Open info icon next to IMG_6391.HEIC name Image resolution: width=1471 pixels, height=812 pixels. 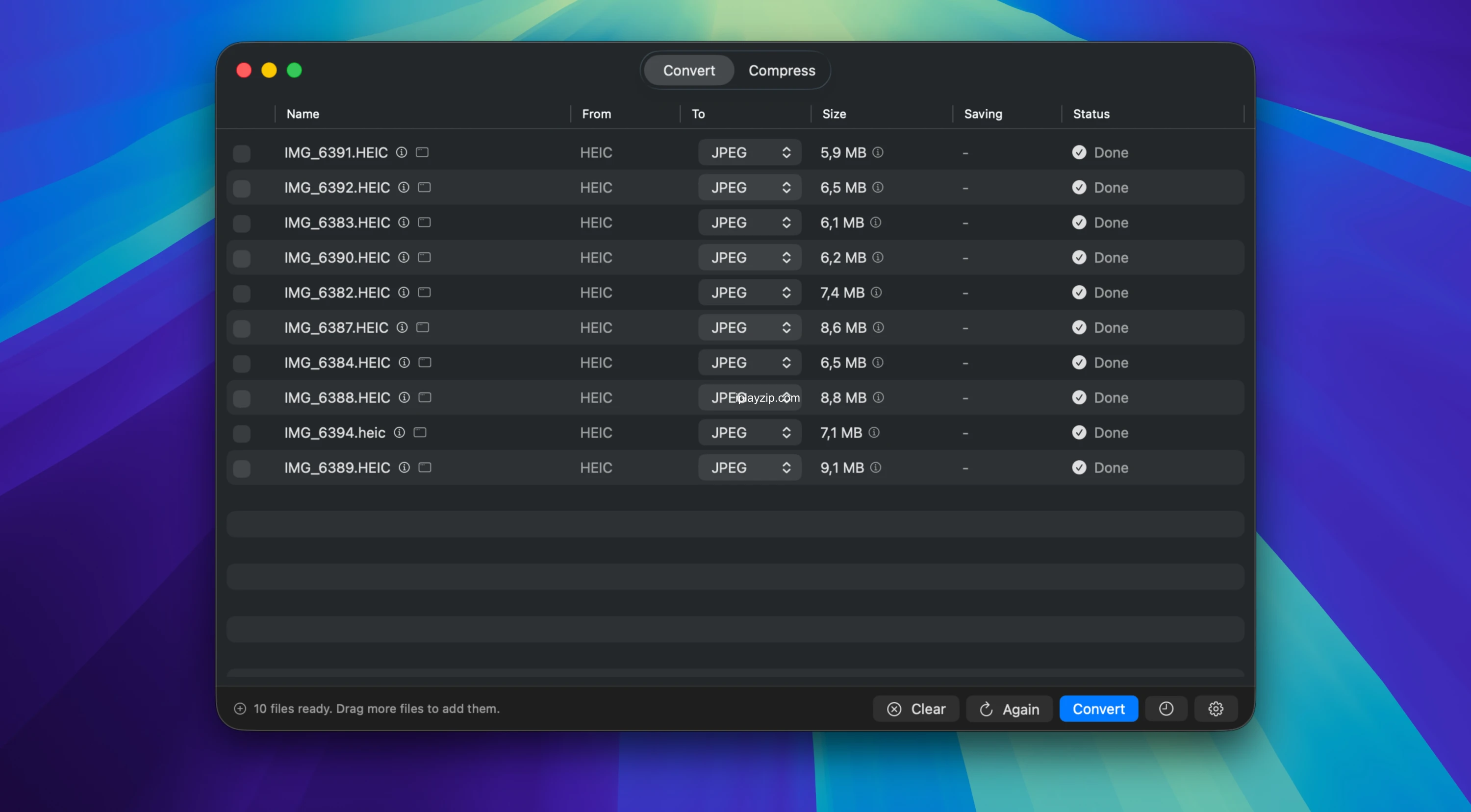(x=402, y=152)
